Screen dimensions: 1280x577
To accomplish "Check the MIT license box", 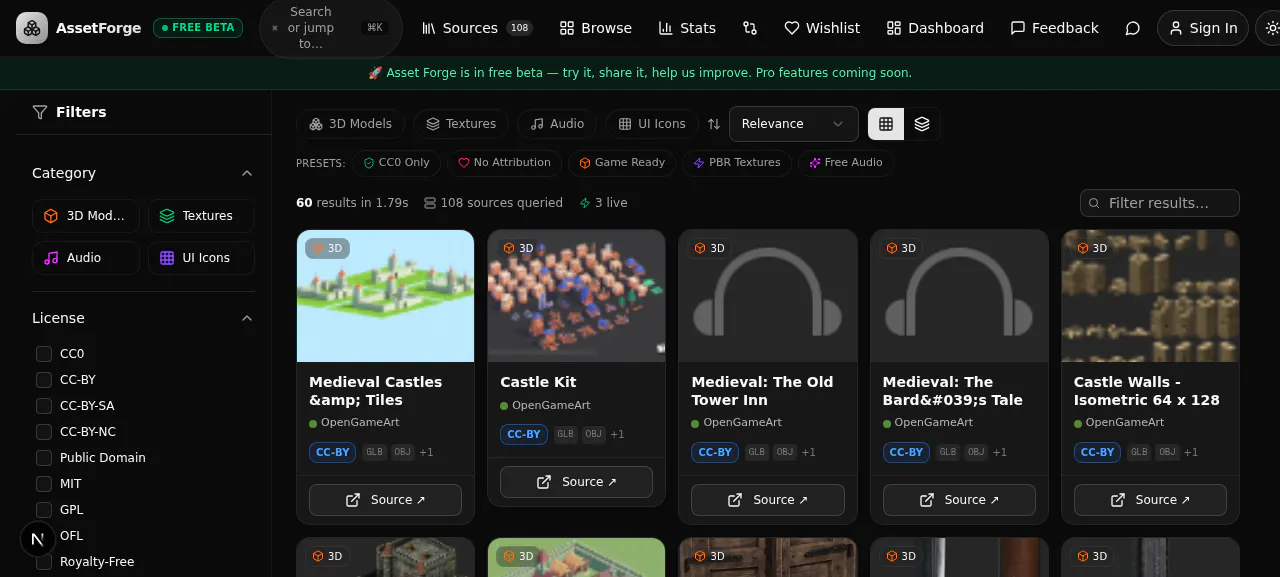I will click(x=44, y=484).
